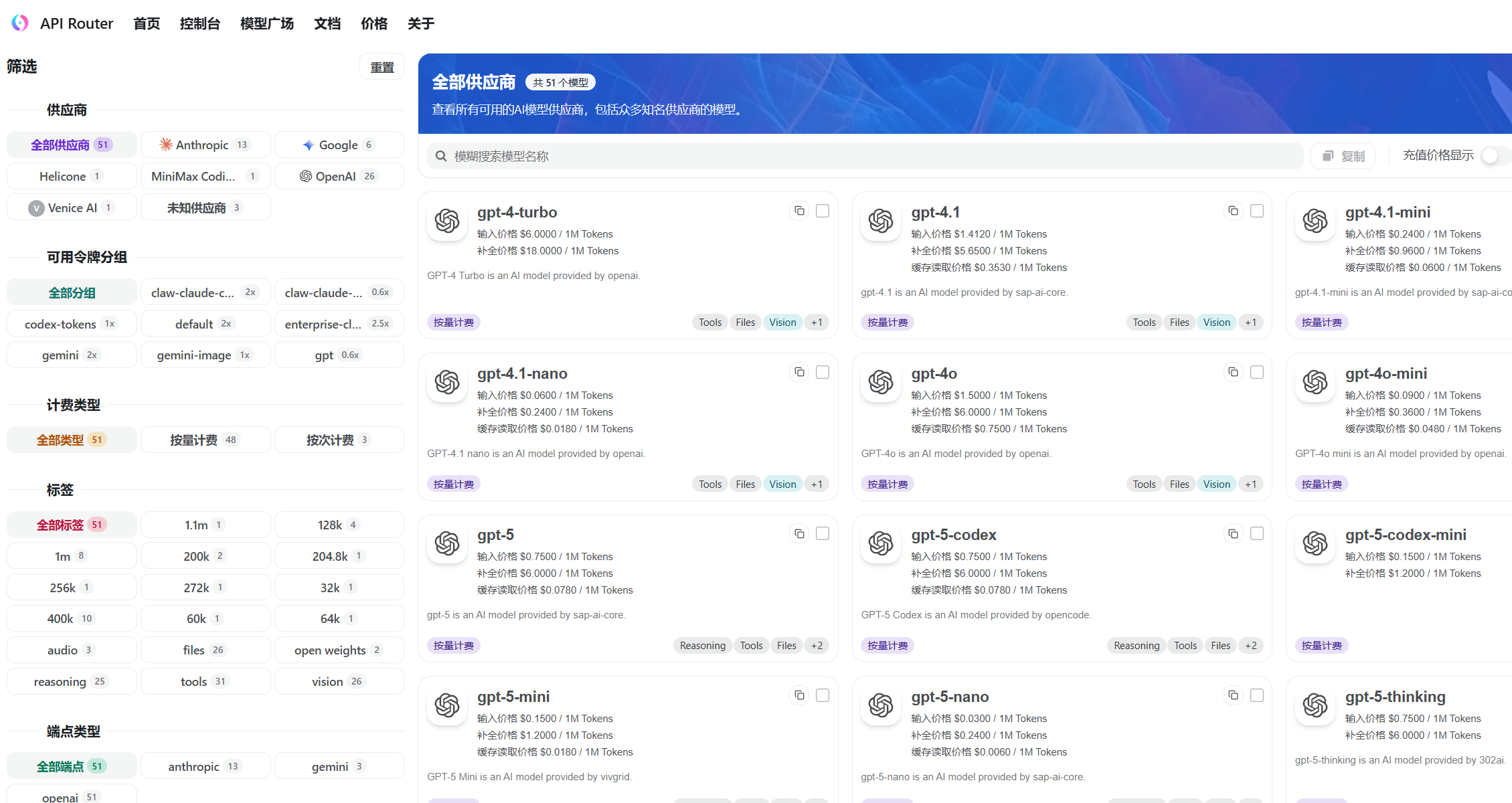Open the 模型广场 nav menu
Screen dimensions: 1512x803
pos(267,23)
